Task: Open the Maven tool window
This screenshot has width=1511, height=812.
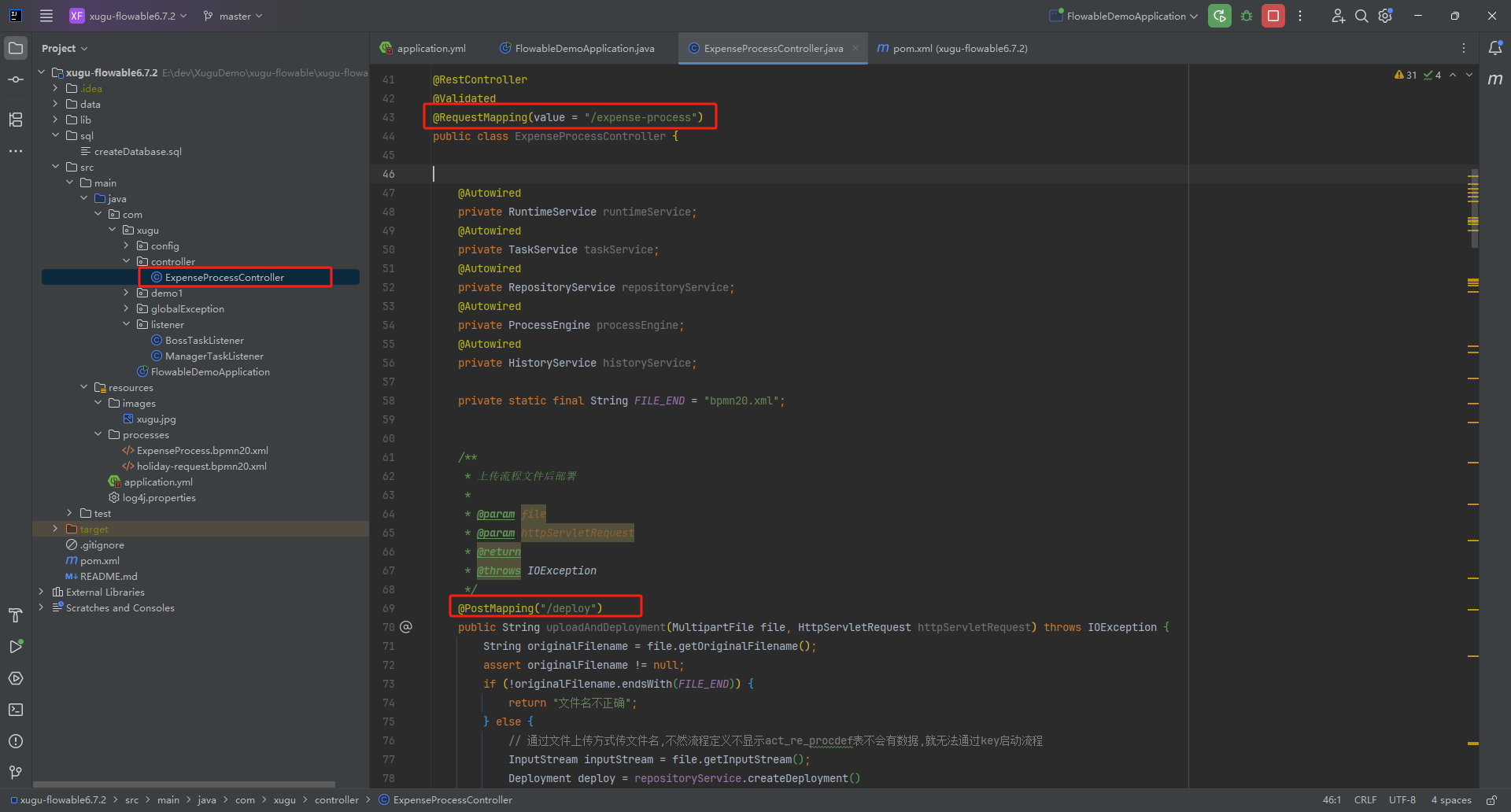Action: point(1495,79)
